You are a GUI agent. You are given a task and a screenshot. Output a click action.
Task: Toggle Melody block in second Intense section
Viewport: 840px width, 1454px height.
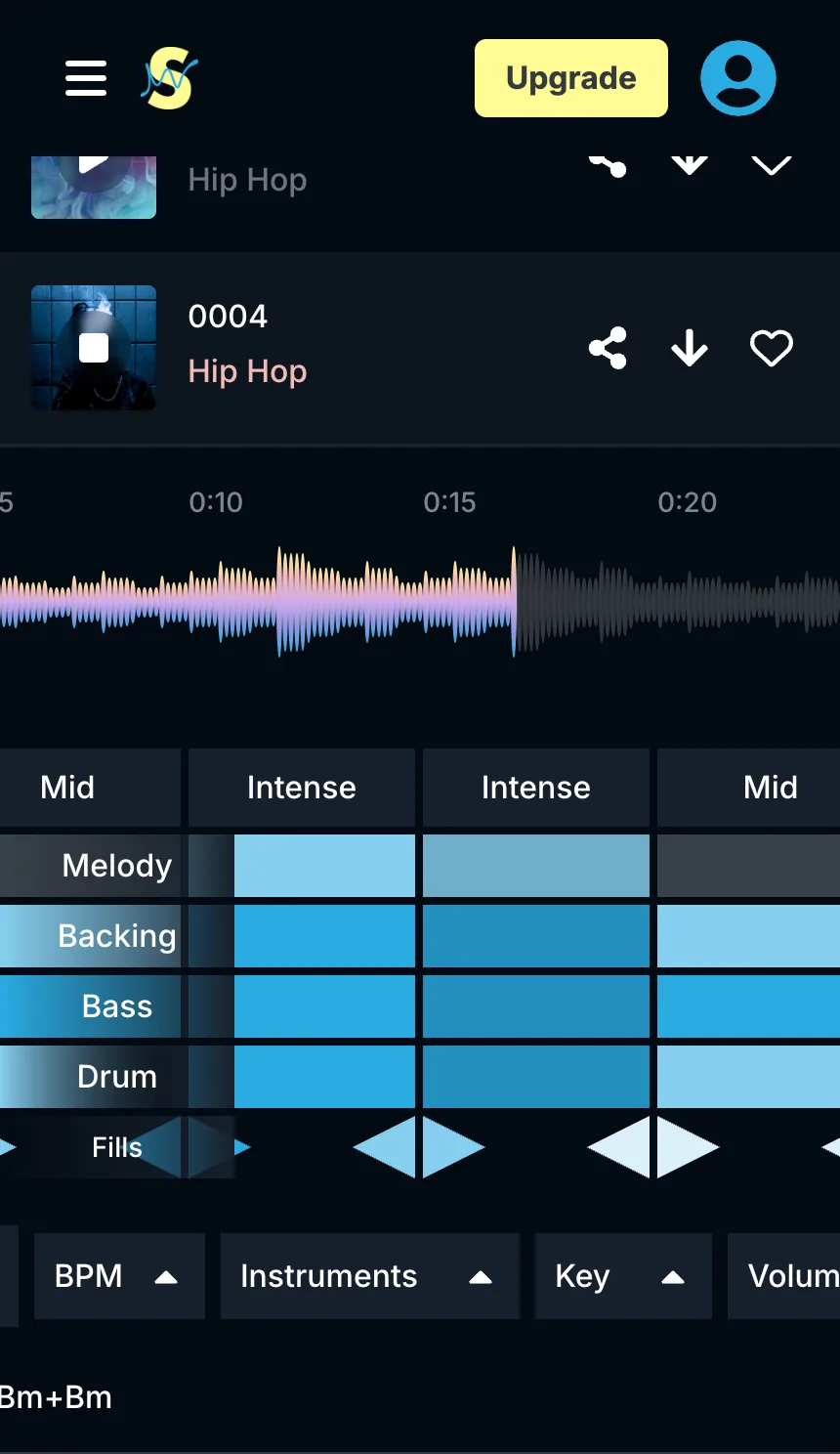(x=536, y=866)
